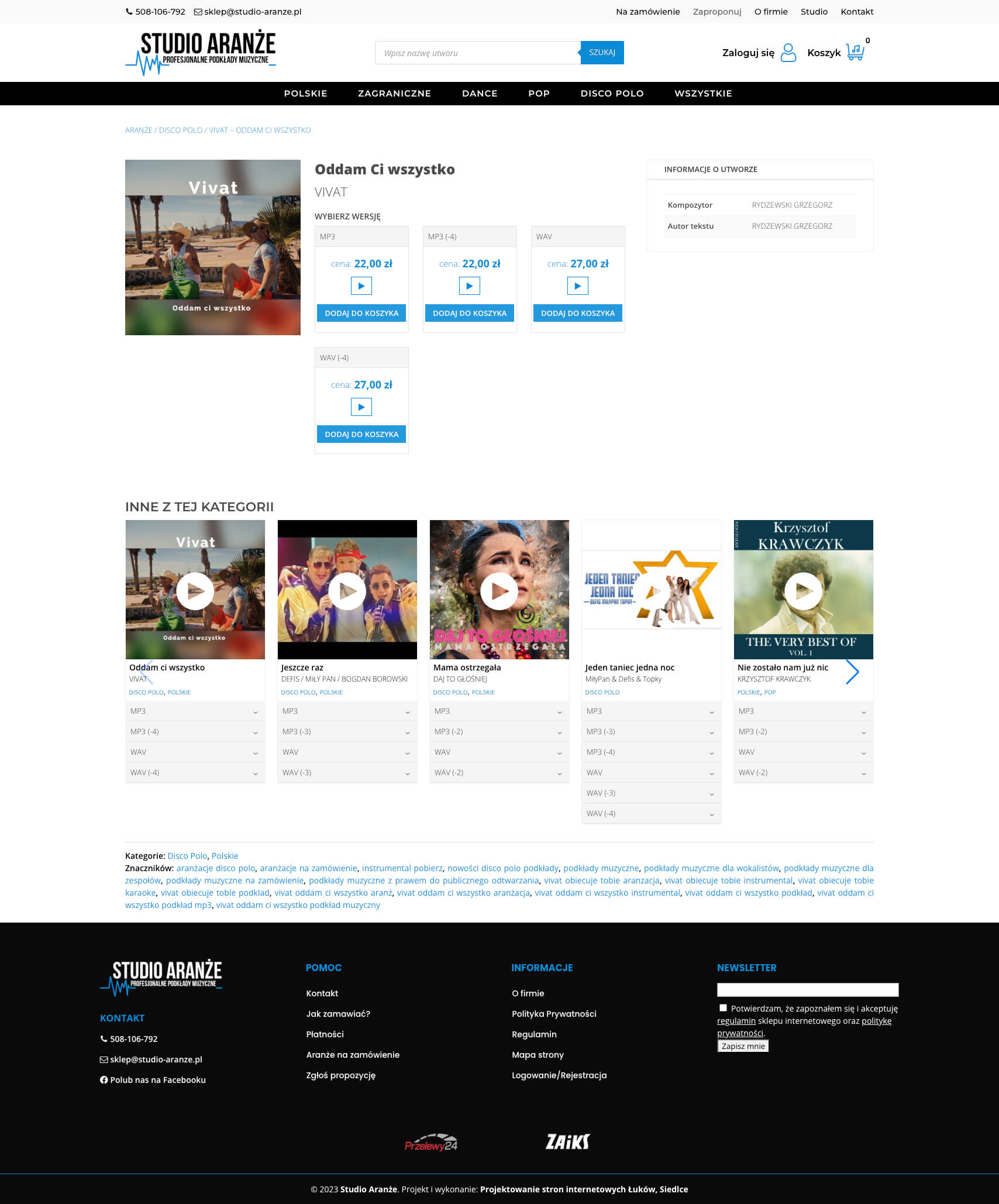This screenshot has width=999, height=1204.
Task: Expand WAV (-4) option under Jeden taniec jedna noc
Action: tap(651, 814)
